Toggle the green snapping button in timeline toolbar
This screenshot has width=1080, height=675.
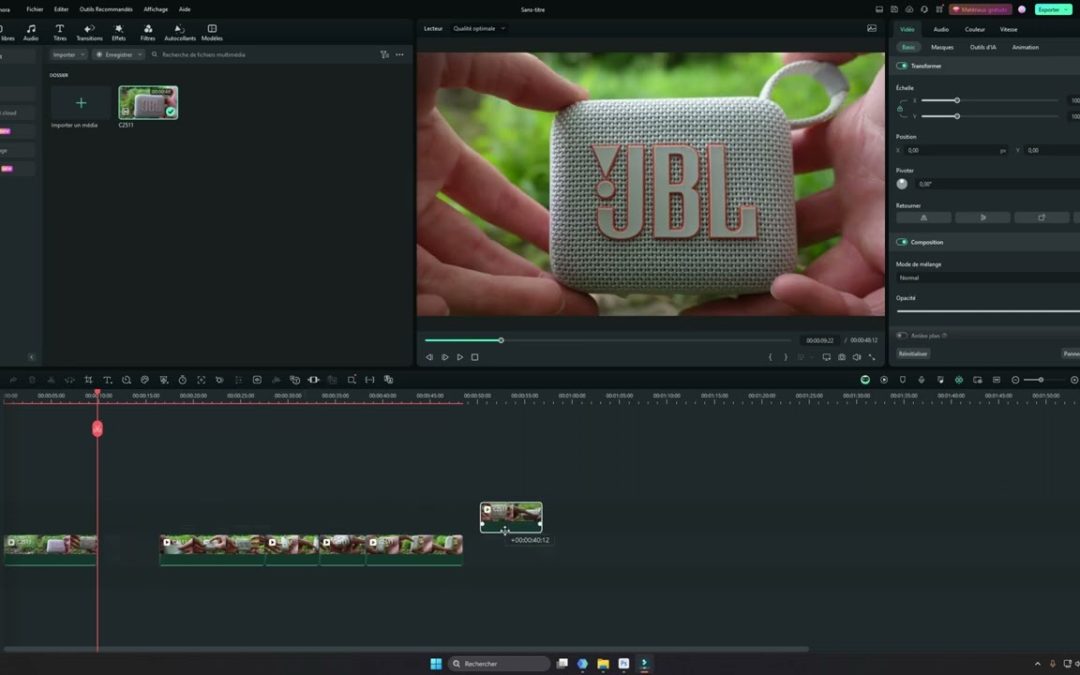(865, 380)
